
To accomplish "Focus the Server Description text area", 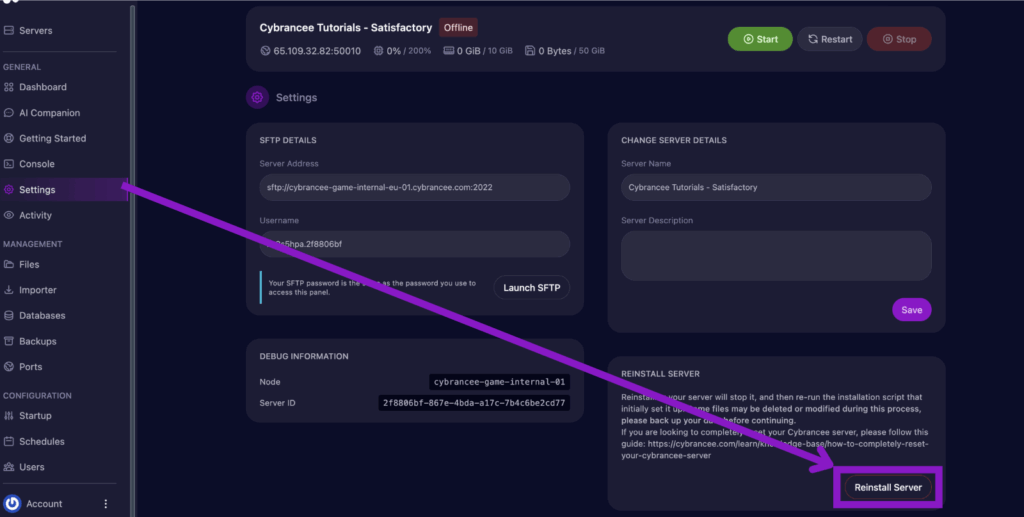I will (x=776, y=255).
